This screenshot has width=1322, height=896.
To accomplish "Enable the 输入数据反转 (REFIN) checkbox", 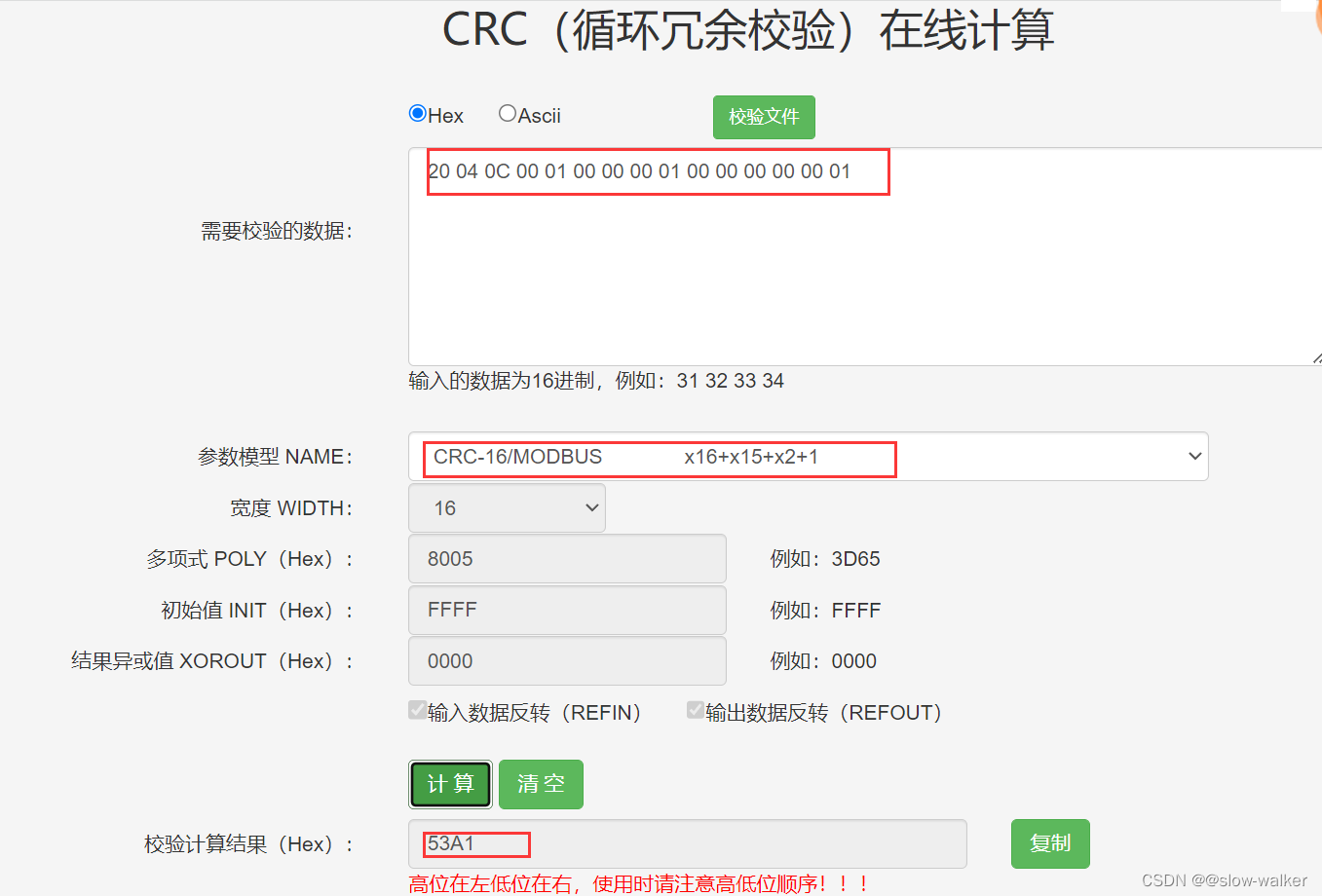I will coord(418,710).
